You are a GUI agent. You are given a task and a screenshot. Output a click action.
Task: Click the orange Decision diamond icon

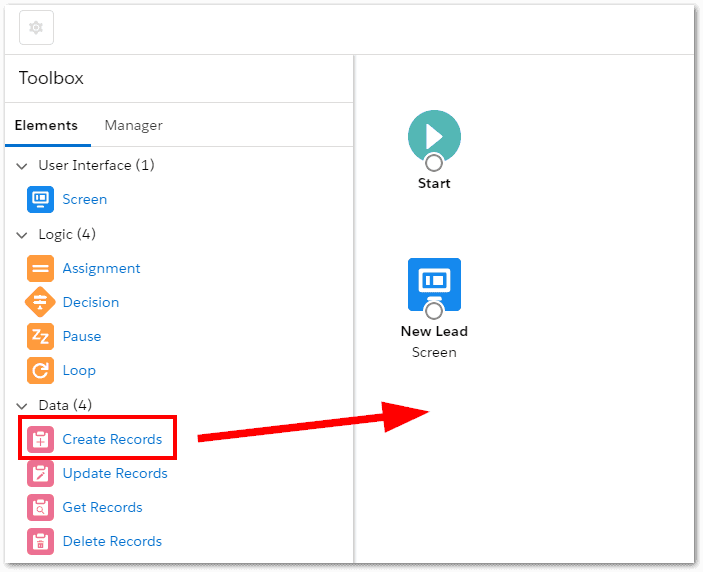point(41,302)
